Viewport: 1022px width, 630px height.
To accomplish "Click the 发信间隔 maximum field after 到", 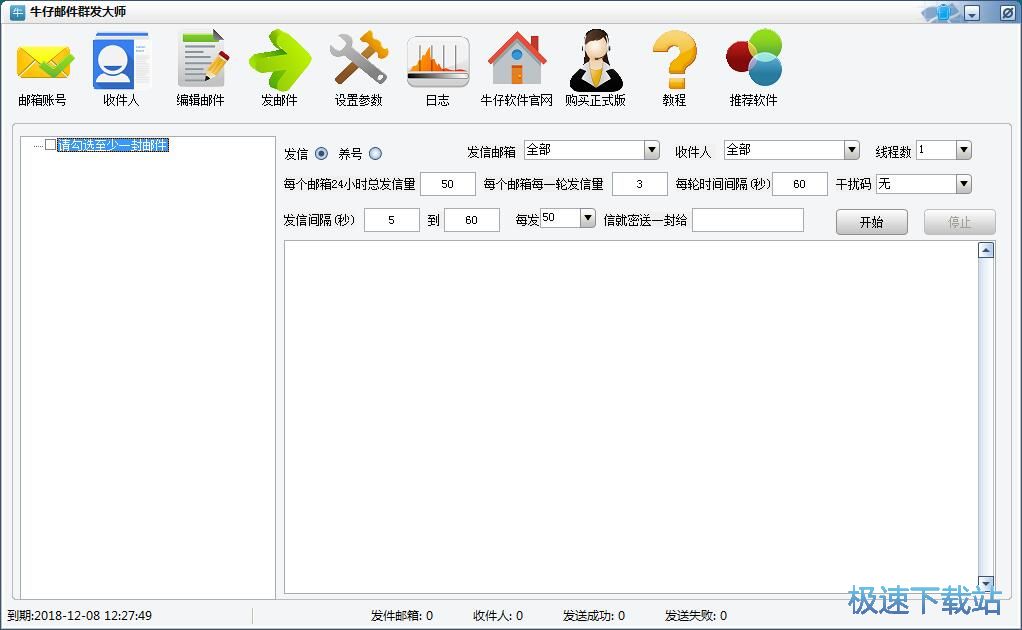I will 472,220.
